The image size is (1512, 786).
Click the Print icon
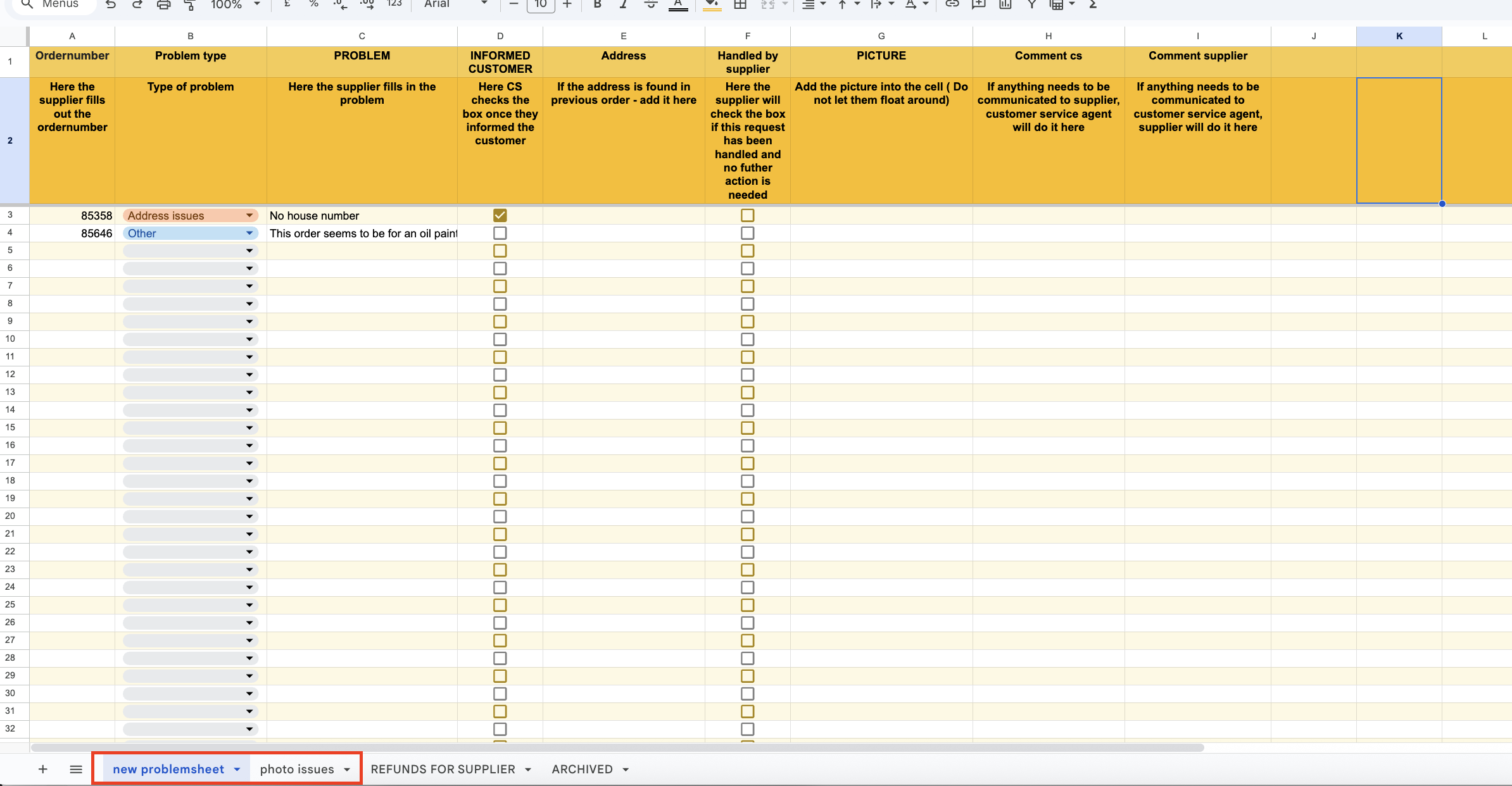click(x=163, y=4)
